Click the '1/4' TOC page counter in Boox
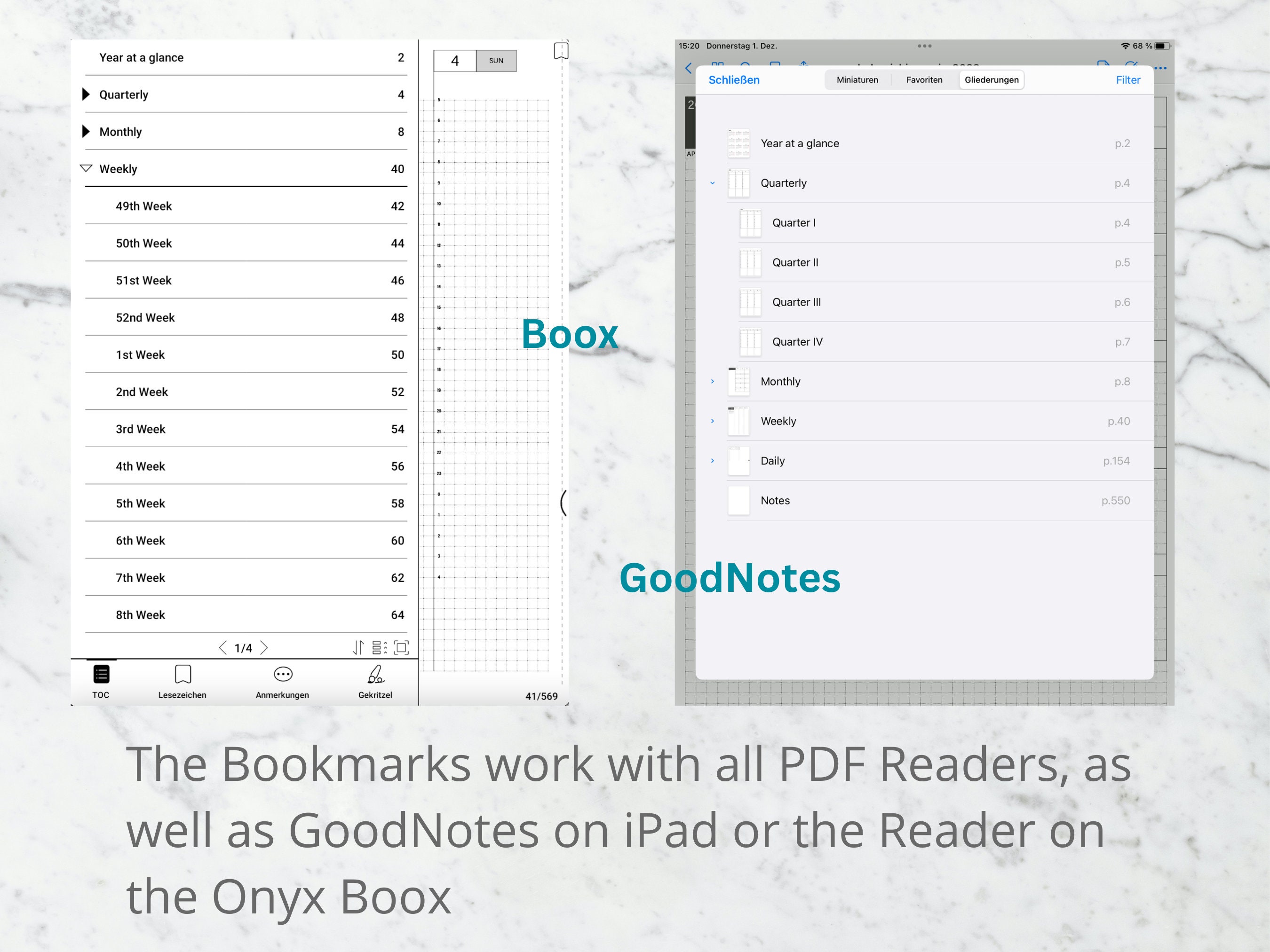1270x952 pixels. click(244, 648)
